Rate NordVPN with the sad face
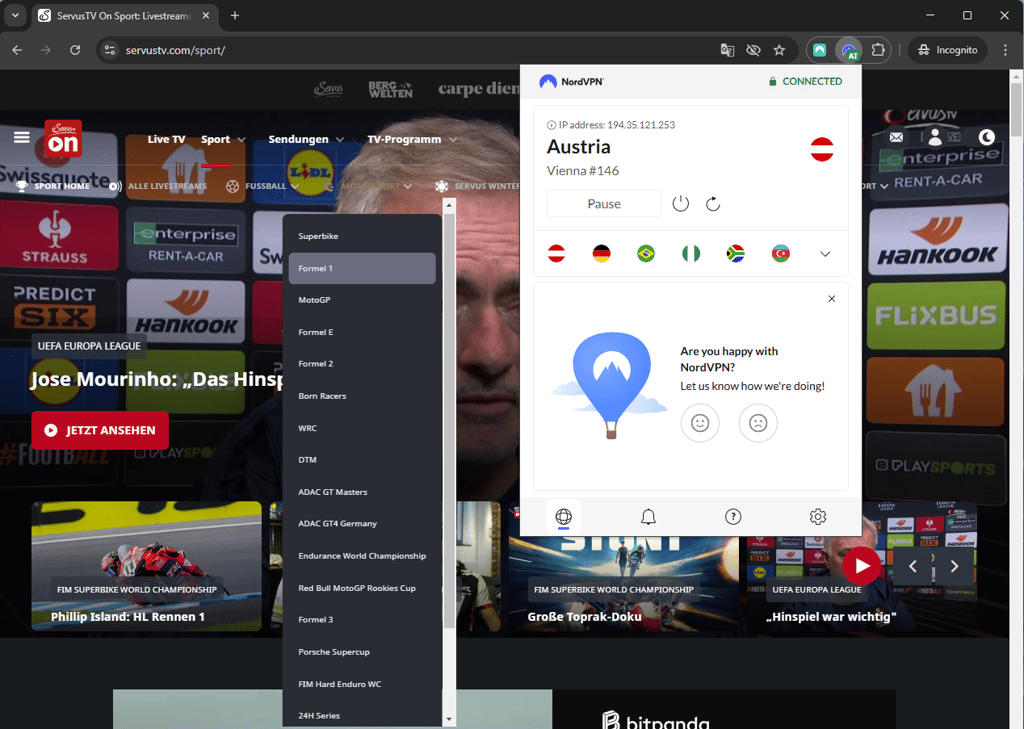Viewport: 1024px width, 729px height. pos(758,423)
